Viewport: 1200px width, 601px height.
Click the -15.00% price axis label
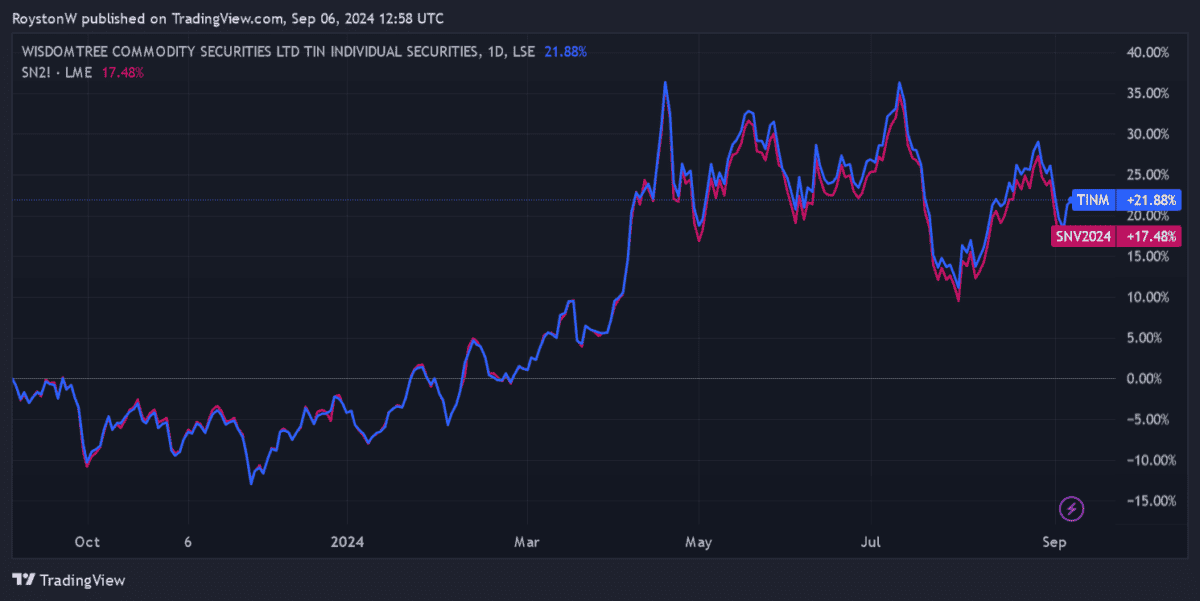point(1143,501)
